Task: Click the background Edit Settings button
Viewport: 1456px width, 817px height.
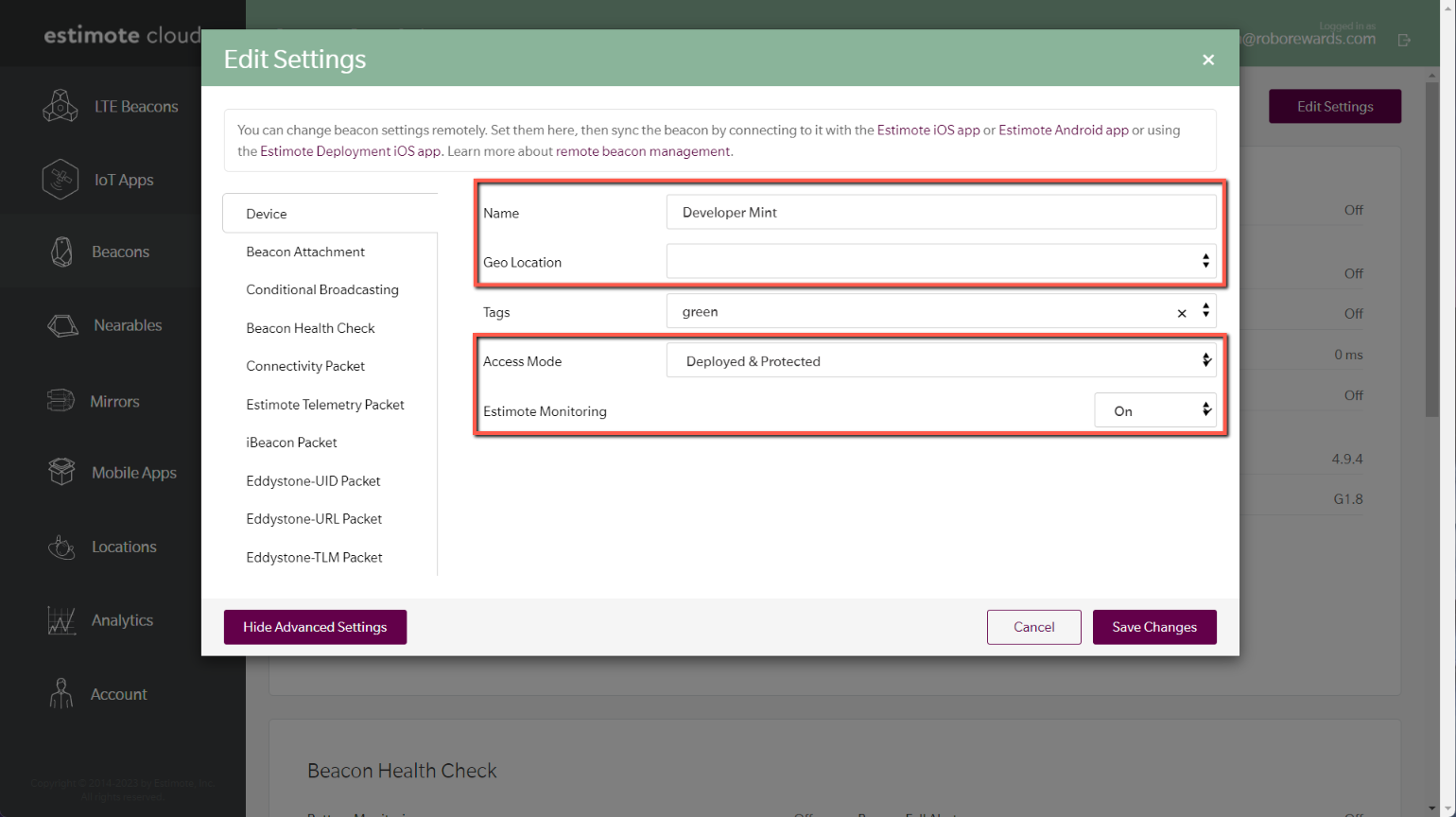Action: (x=1335, y=106)
